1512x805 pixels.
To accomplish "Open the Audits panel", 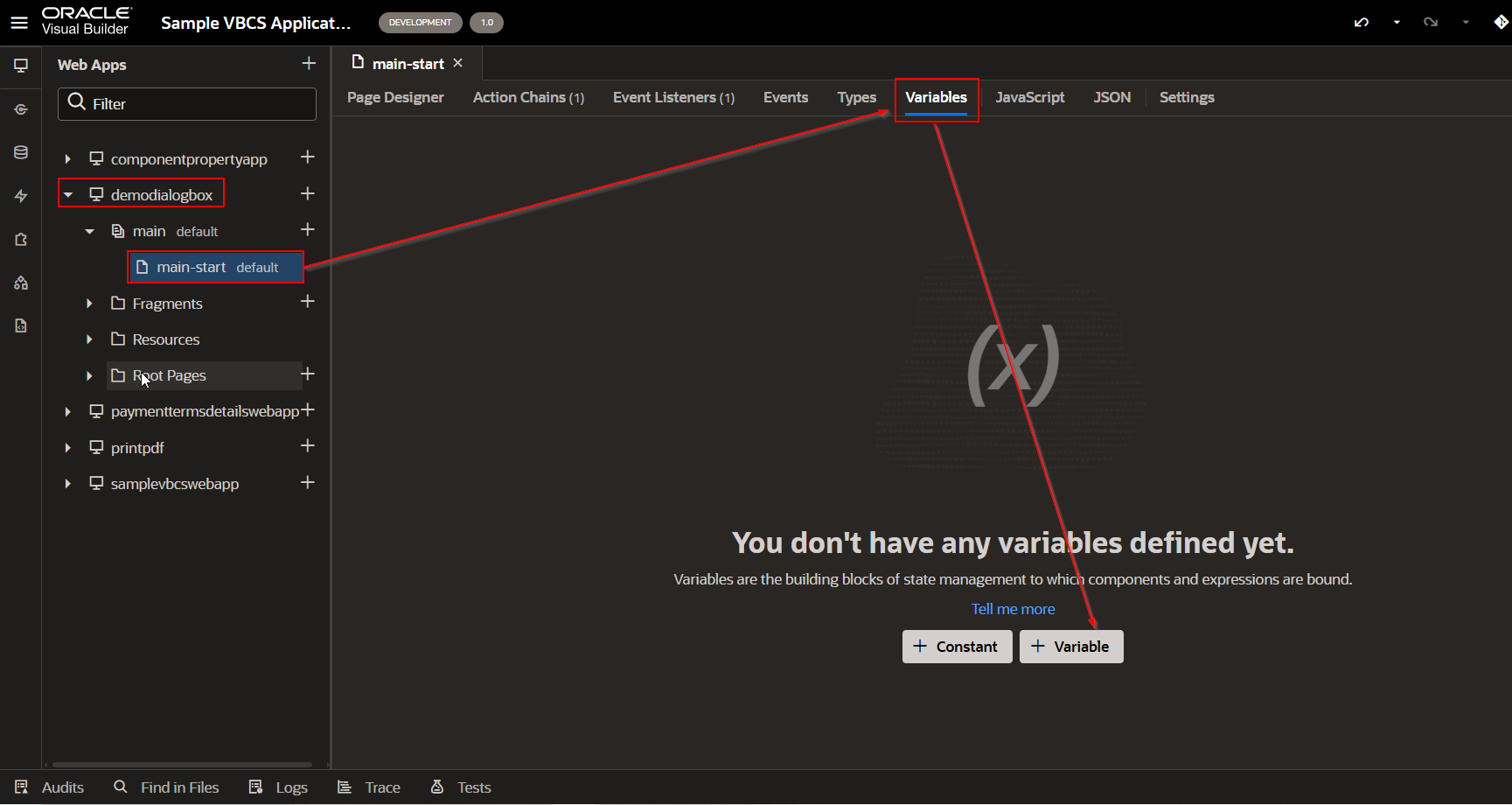I will point(50,787).
